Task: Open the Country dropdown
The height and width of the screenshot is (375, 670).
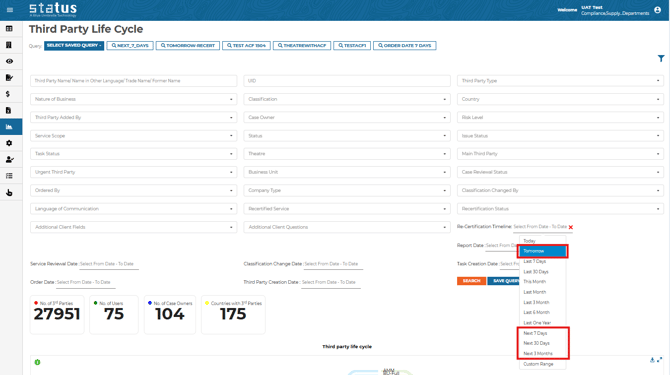Action: (x=560, y=99)
